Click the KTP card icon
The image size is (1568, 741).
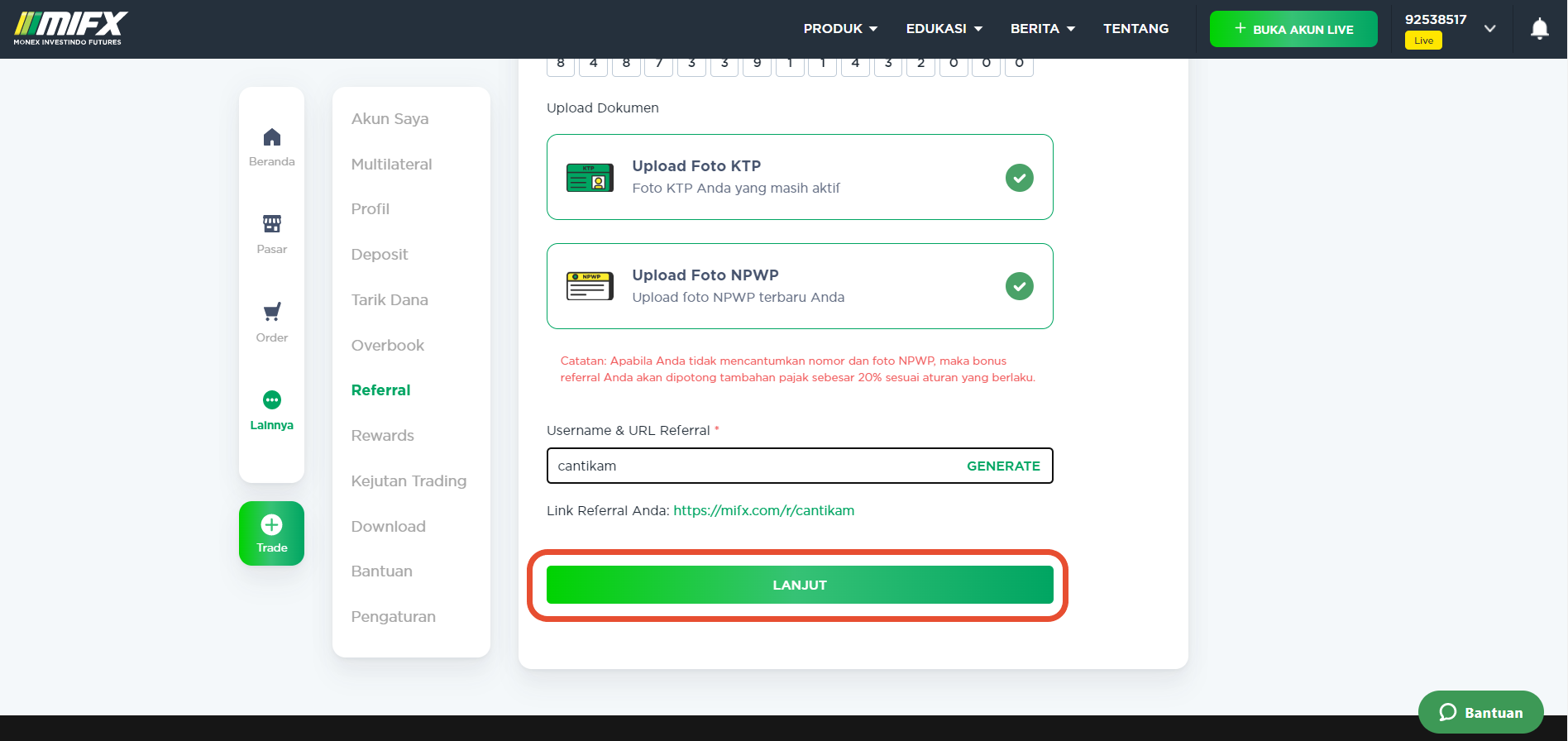(x=590, y=177)
